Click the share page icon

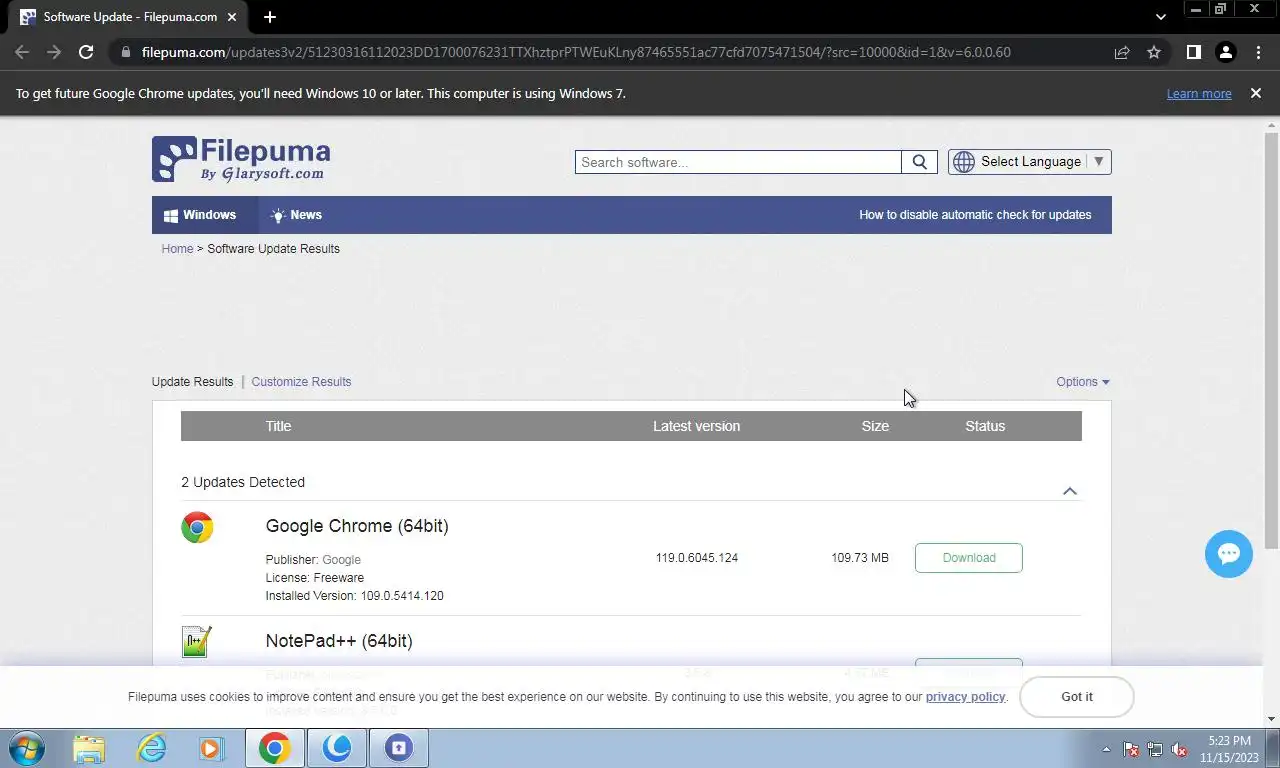coord(1122,52)
